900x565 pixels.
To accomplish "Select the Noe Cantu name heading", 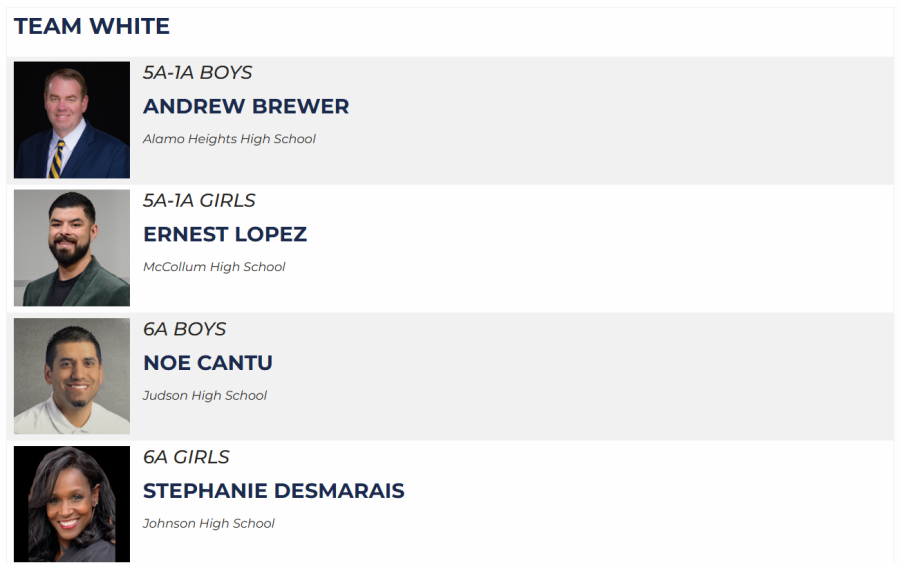I will (208, 362).
